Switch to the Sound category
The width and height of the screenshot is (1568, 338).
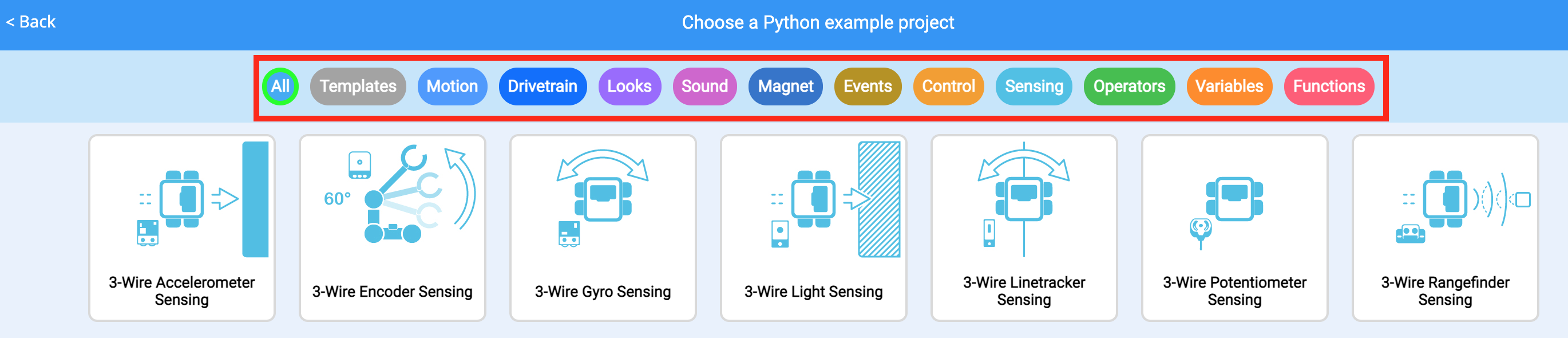(x=705, y=87)
